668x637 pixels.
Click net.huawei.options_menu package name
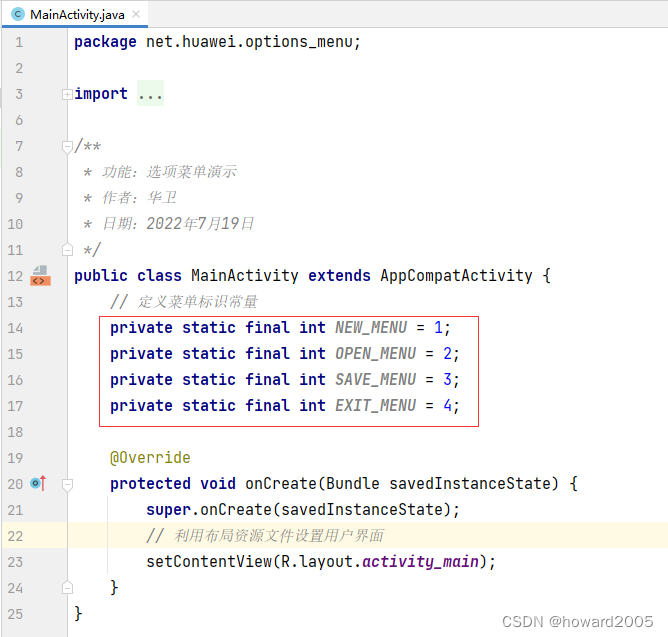tap(249, 42)
